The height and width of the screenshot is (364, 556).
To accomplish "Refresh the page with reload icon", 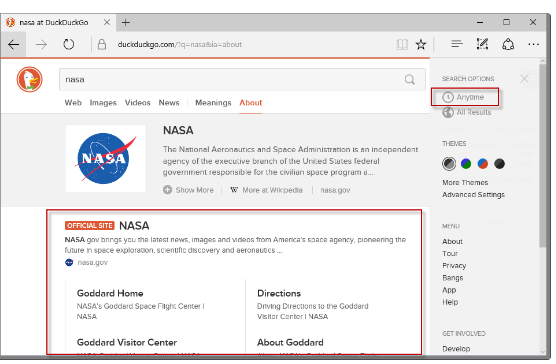I will [68, 45].
